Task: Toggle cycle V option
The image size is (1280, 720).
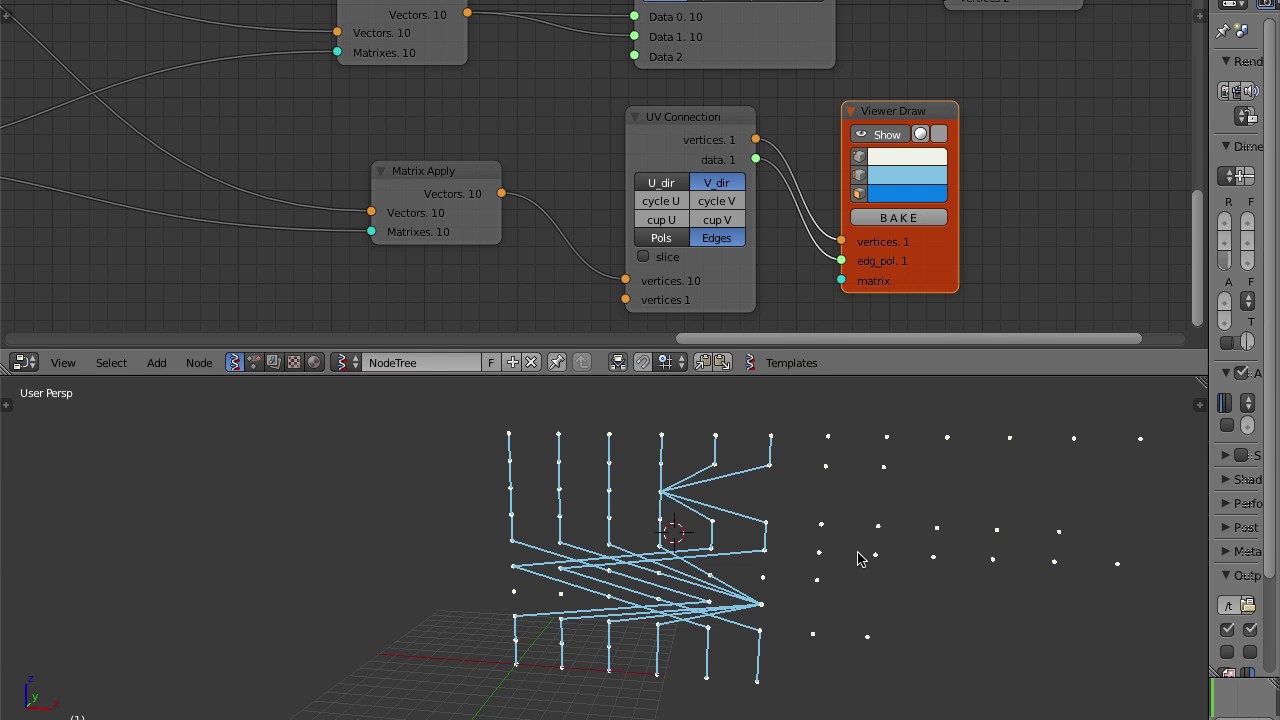Action: click(717, 201)
